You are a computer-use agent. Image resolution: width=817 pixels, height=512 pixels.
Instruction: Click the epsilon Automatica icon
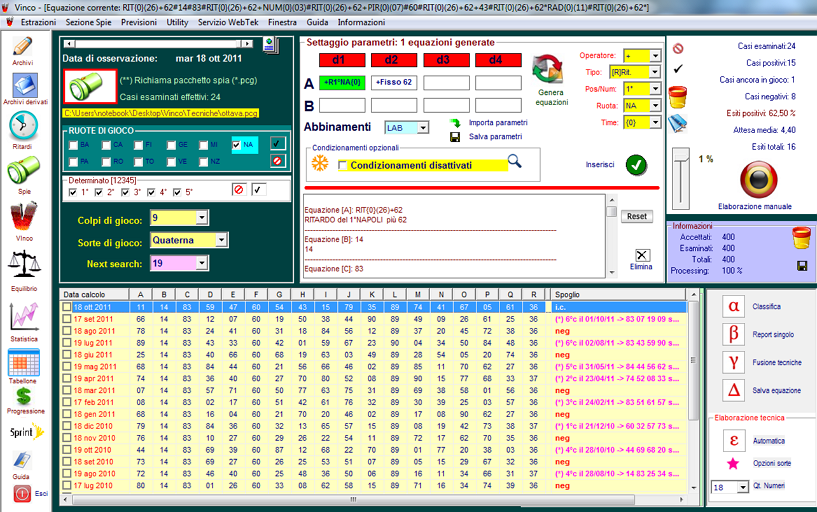[734, 440]
